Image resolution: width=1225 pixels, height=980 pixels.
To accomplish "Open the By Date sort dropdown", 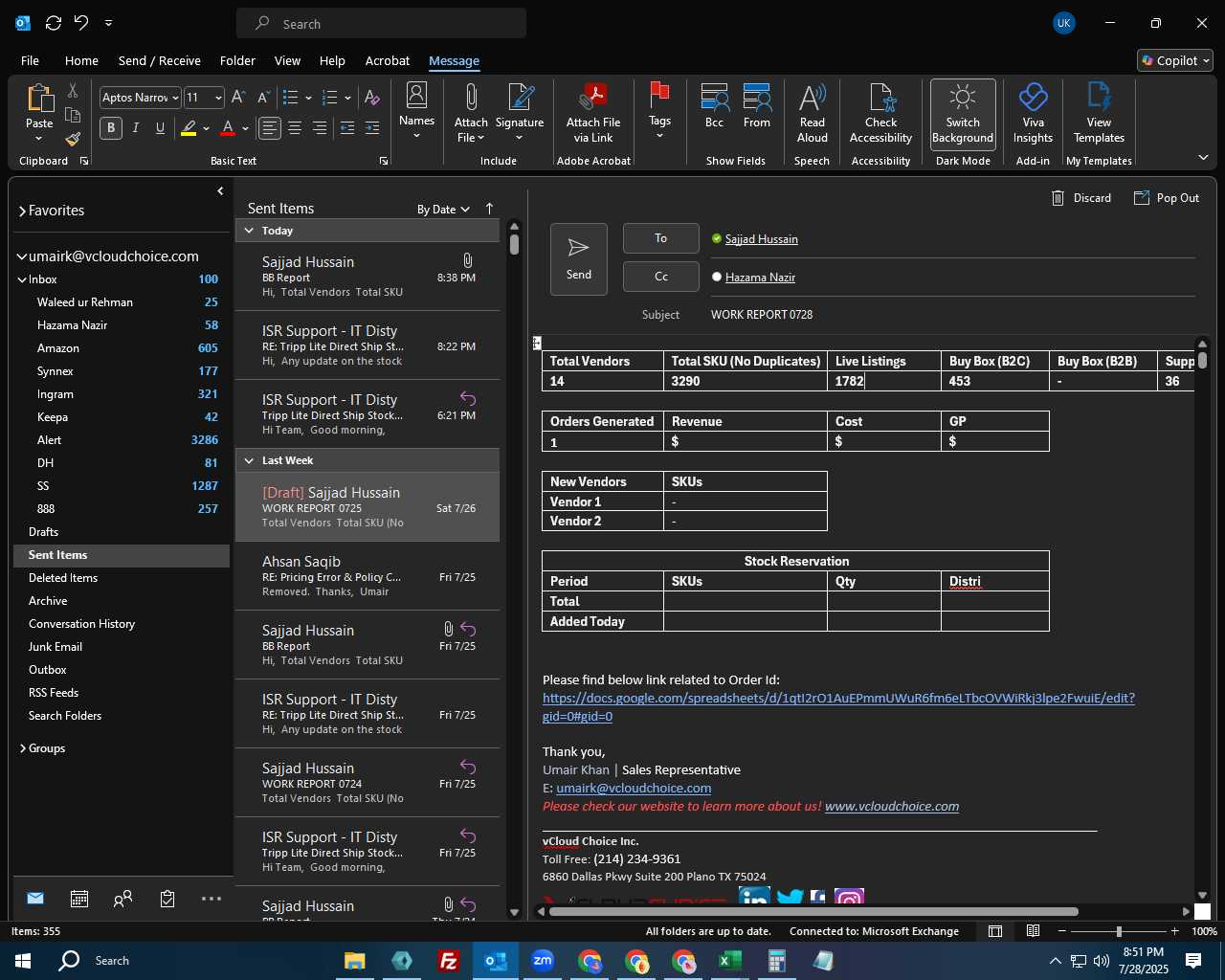I will (x=443, y=210).
